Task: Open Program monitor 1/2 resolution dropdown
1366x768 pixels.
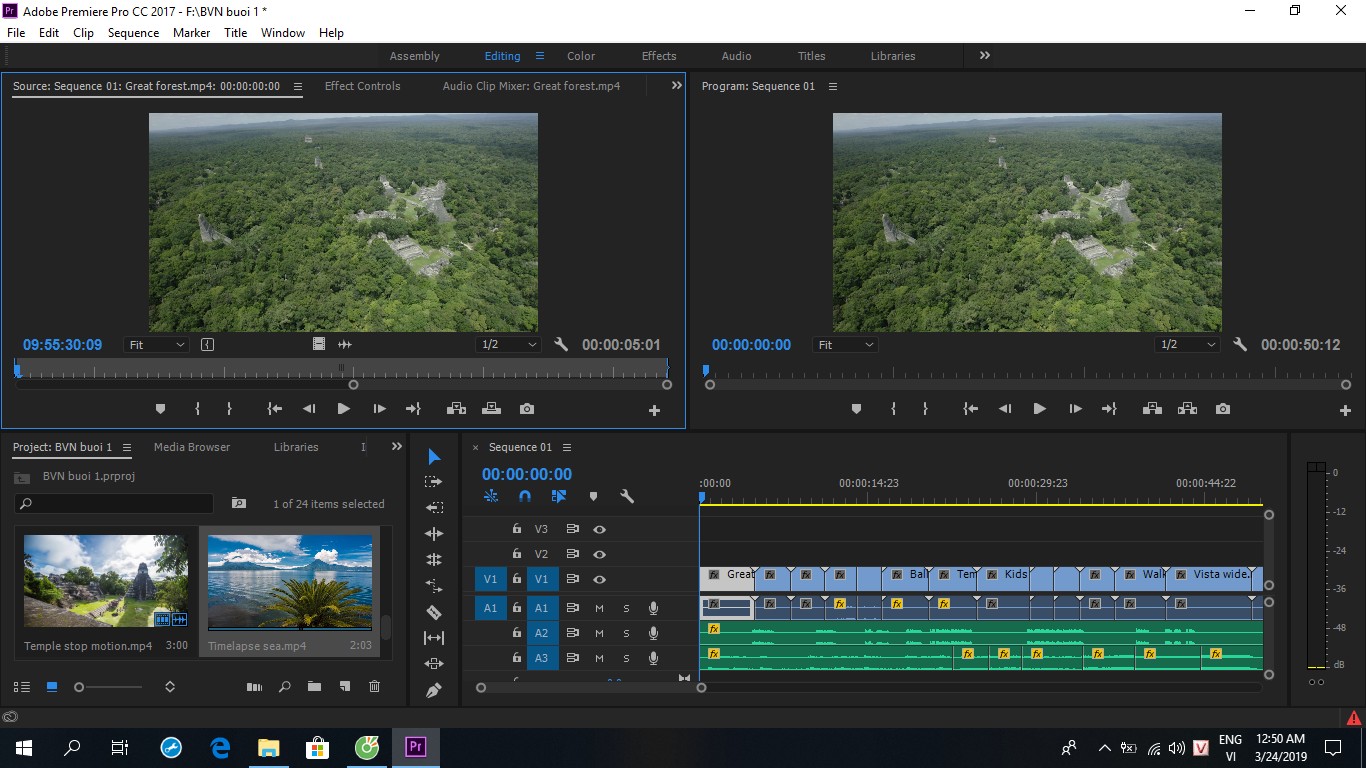Action: pyautogui.click(x=1185, y=344)
